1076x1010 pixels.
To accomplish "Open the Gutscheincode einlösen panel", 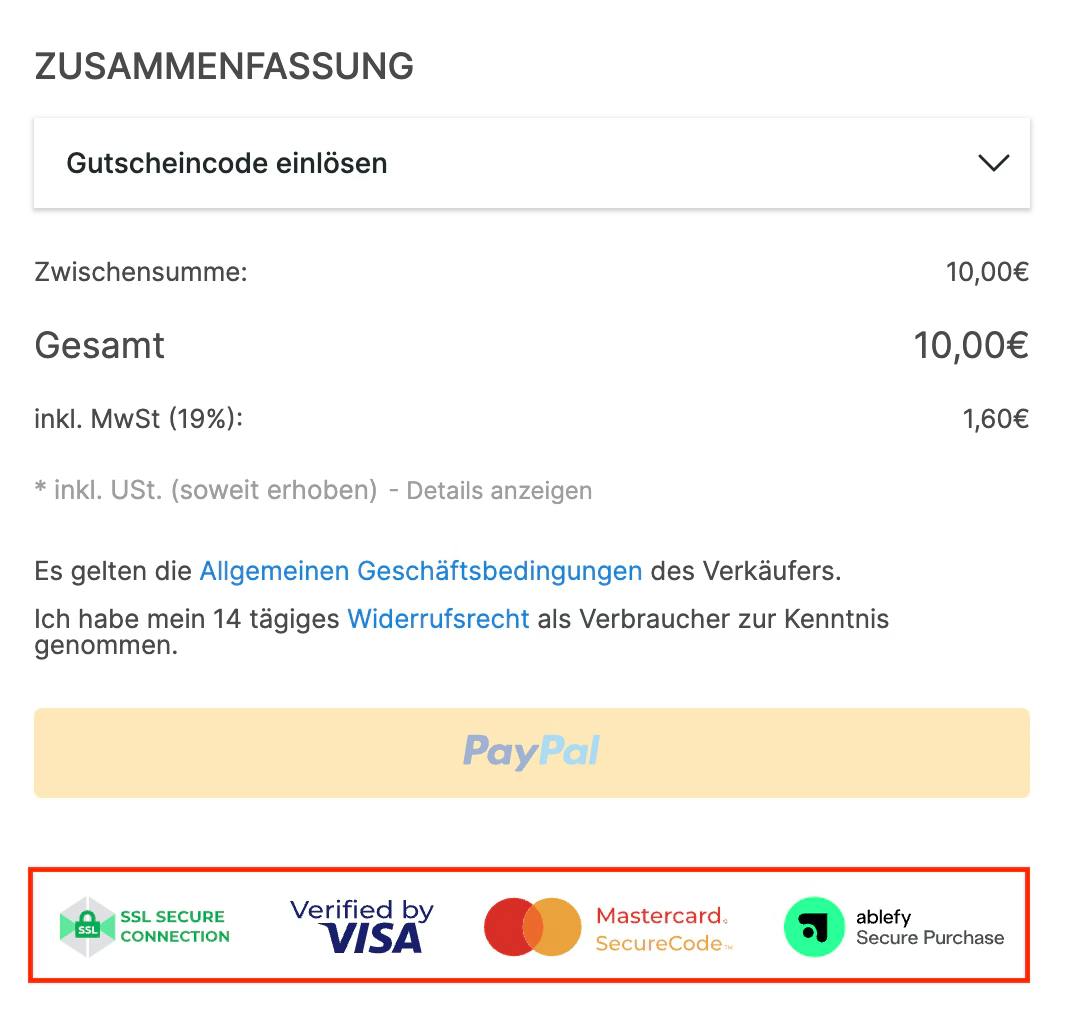I will (x=532, y=163).
